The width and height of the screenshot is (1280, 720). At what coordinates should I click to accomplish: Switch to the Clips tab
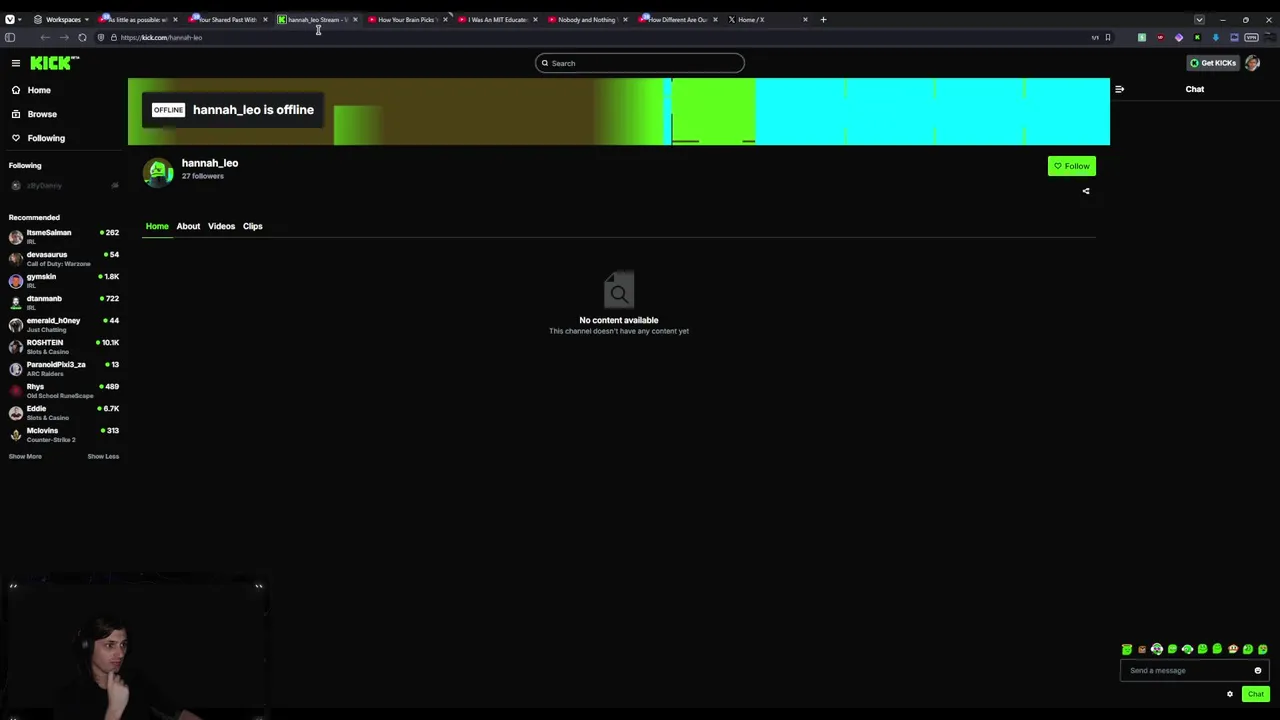tap(252, 226)
